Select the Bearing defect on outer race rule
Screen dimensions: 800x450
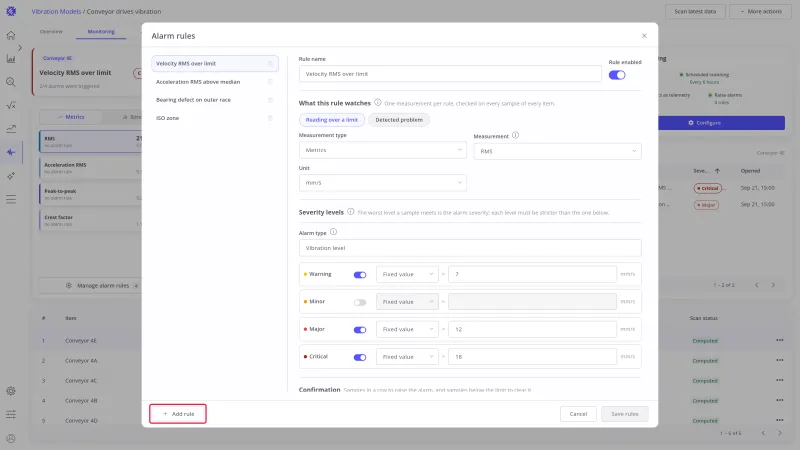click(x=215, y=100)
